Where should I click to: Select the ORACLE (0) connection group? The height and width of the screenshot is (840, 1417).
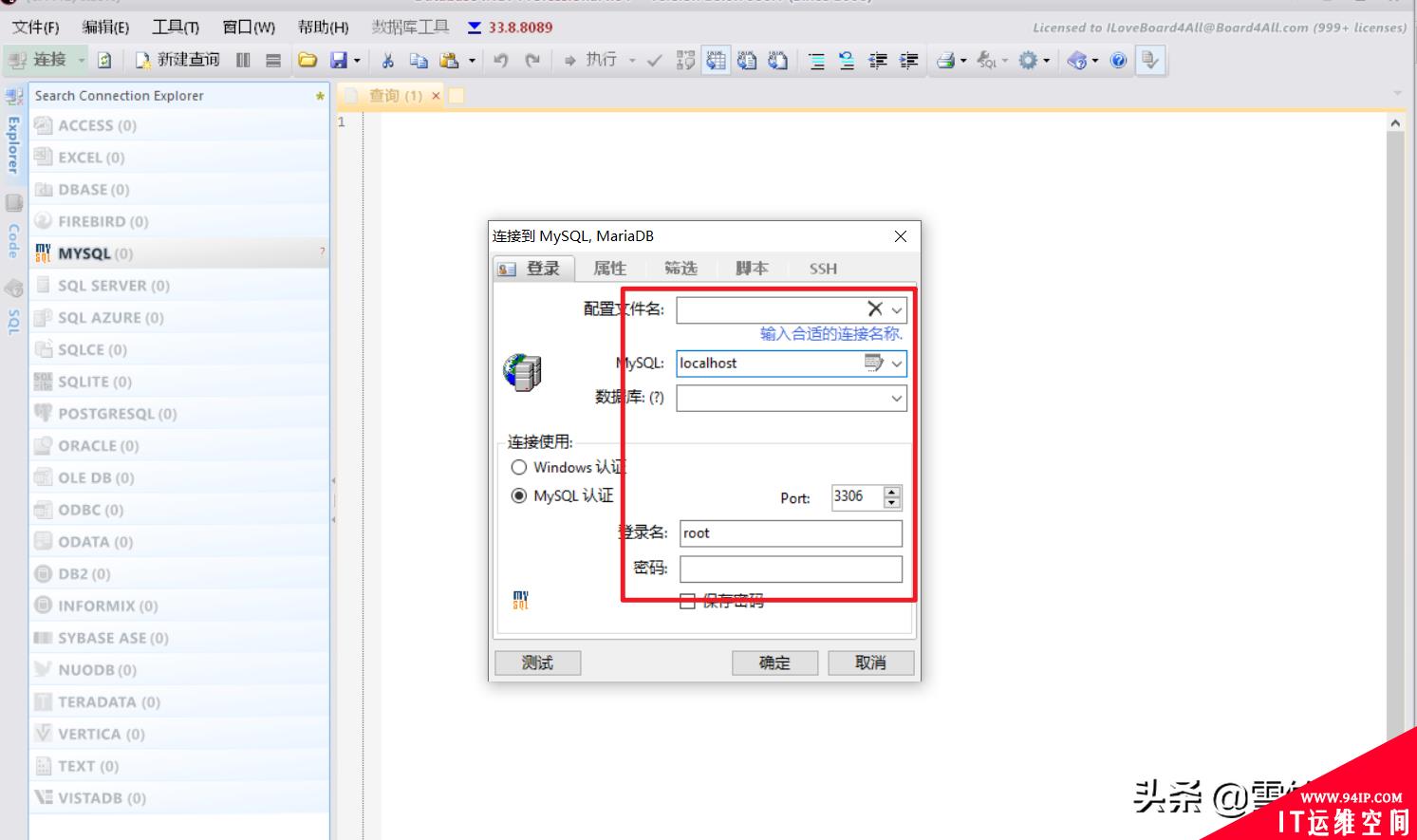179,446
